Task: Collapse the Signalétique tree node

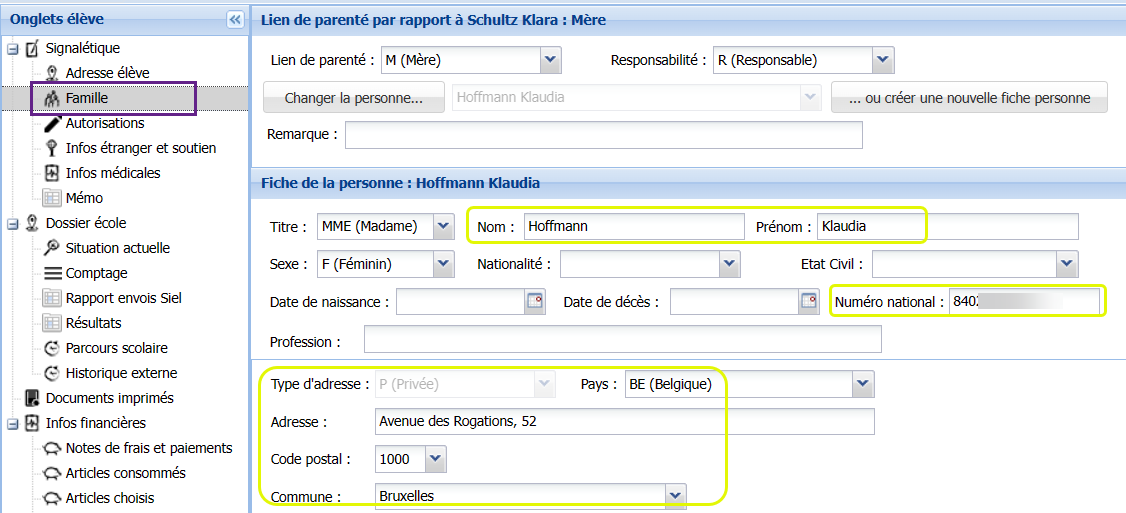Action: (13, 49)
